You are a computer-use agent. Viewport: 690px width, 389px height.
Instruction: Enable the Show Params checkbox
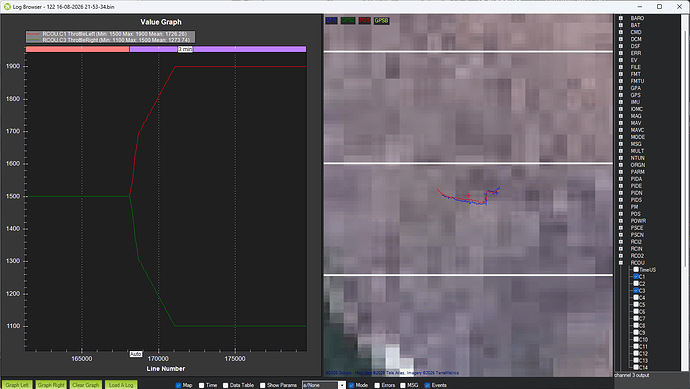tap(263, 385)
